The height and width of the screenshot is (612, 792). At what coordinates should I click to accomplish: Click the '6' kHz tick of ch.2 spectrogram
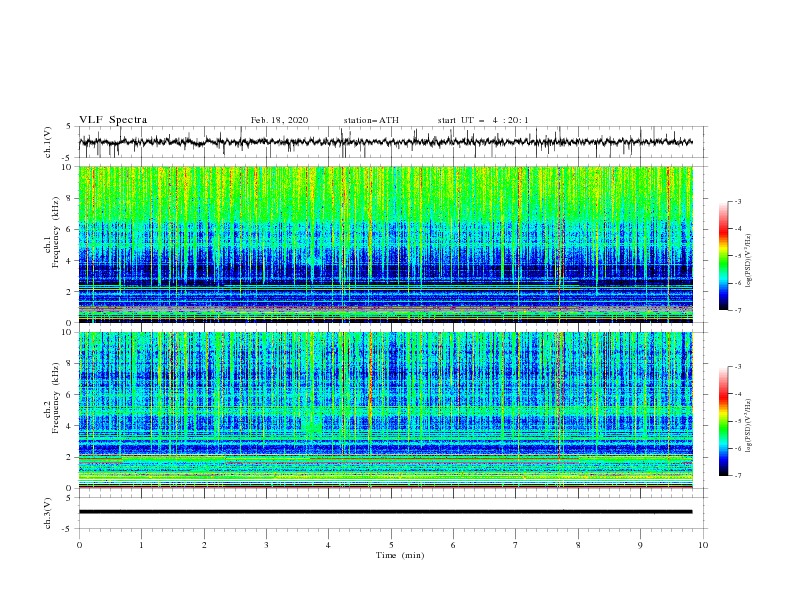[x=71, y=395]
